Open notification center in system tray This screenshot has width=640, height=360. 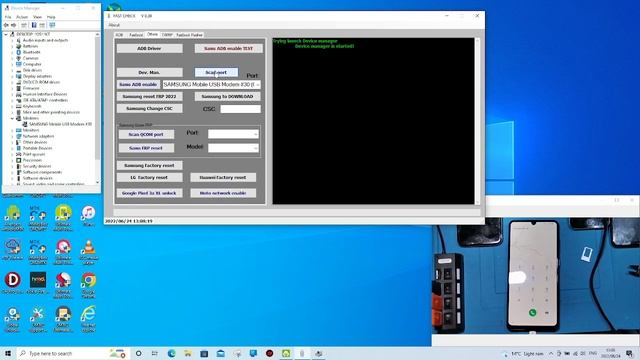(x=630, y=353)
